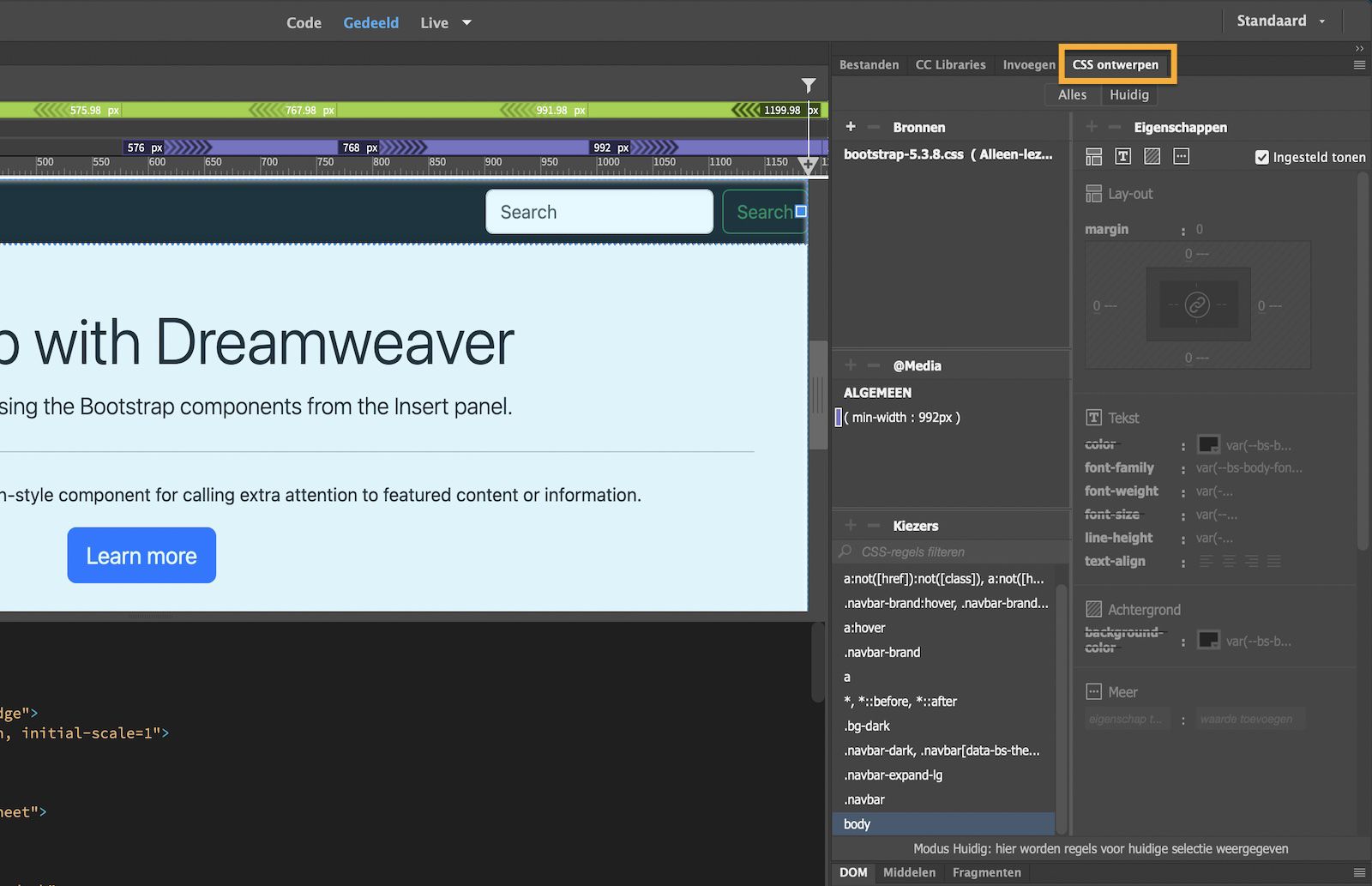Add a new CSS source with the plus icon

coord(850,126)
